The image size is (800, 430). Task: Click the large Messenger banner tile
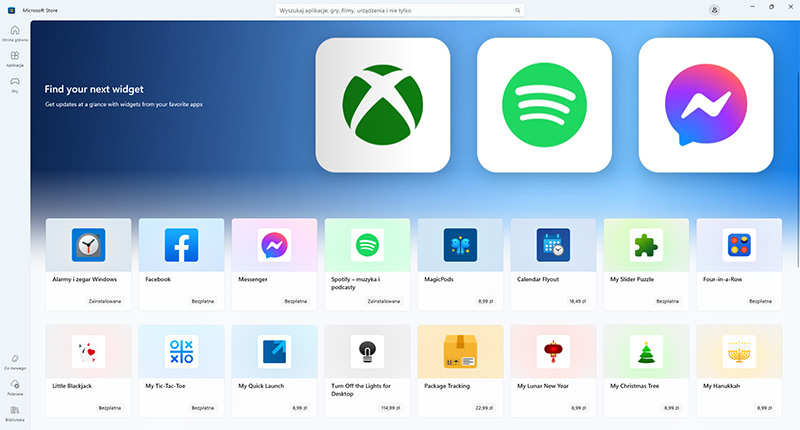[706, 105]
